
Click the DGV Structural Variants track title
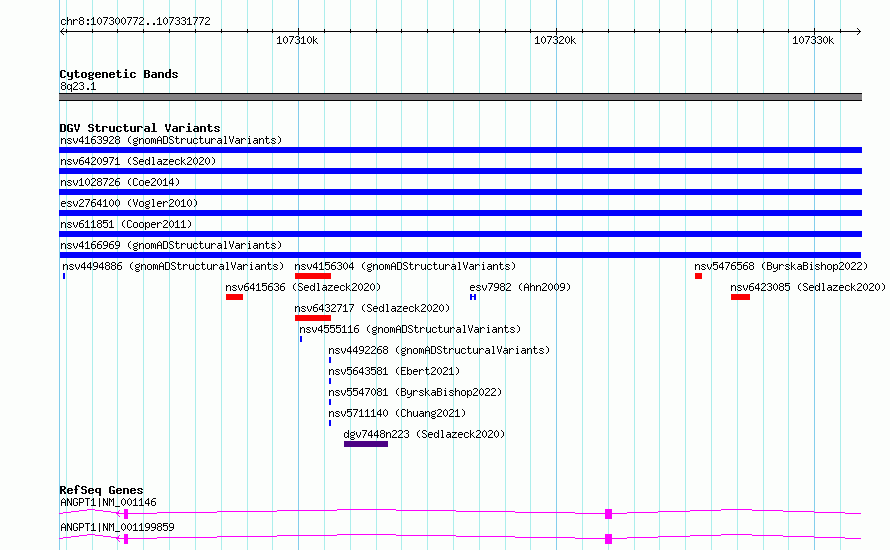point(140,128)
